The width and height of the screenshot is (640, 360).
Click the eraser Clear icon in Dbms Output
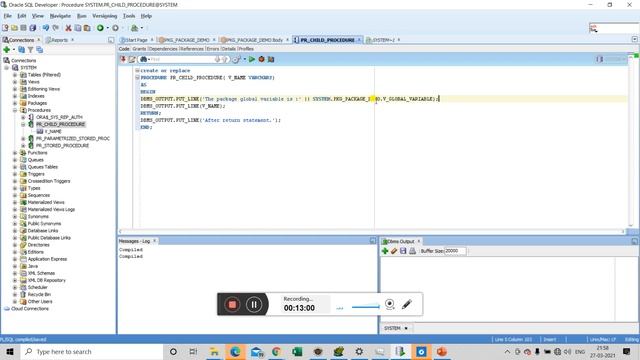[x=394, y=251]
